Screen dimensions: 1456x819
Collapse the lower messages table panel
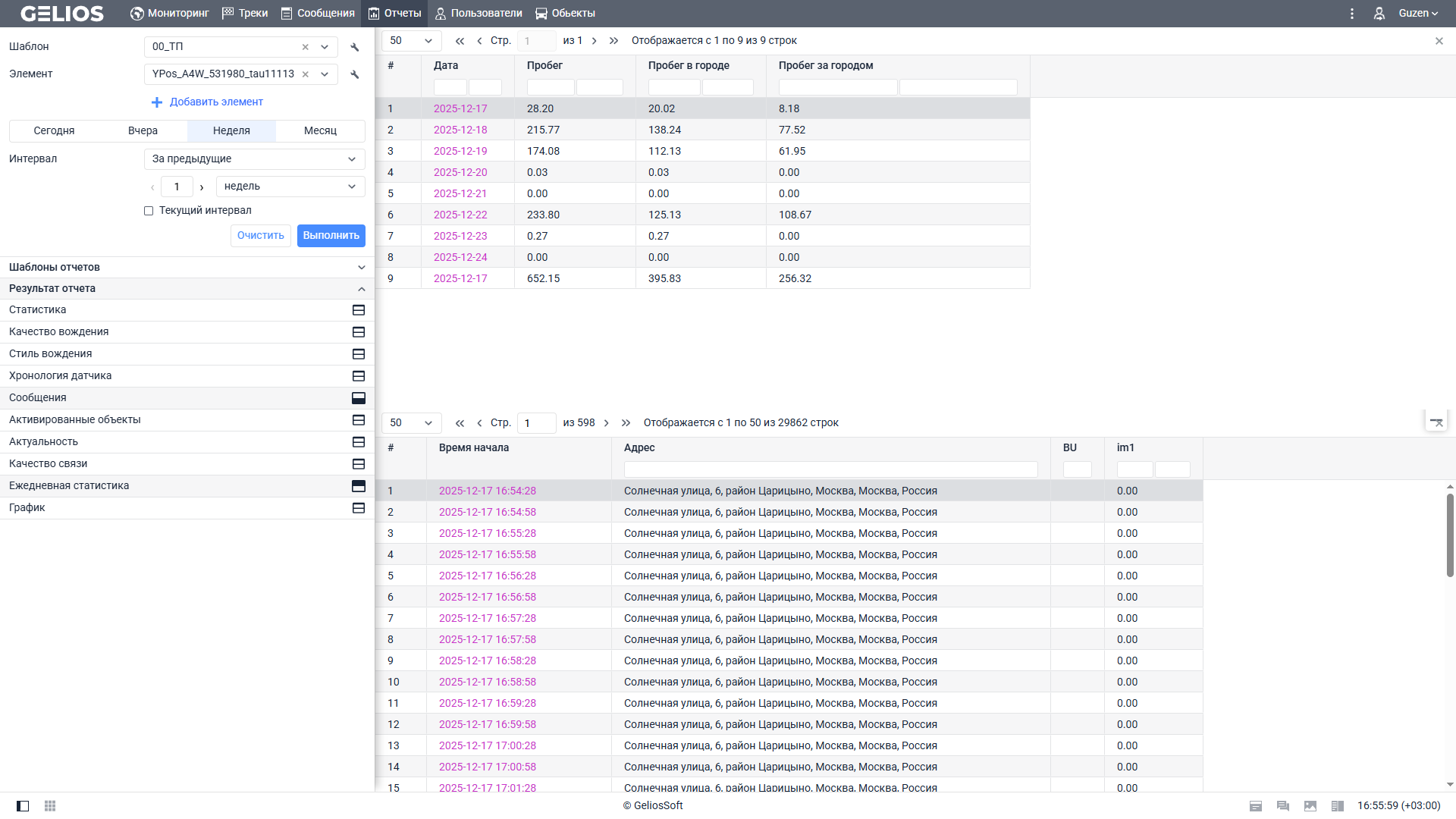click(x=1436, y=422)
